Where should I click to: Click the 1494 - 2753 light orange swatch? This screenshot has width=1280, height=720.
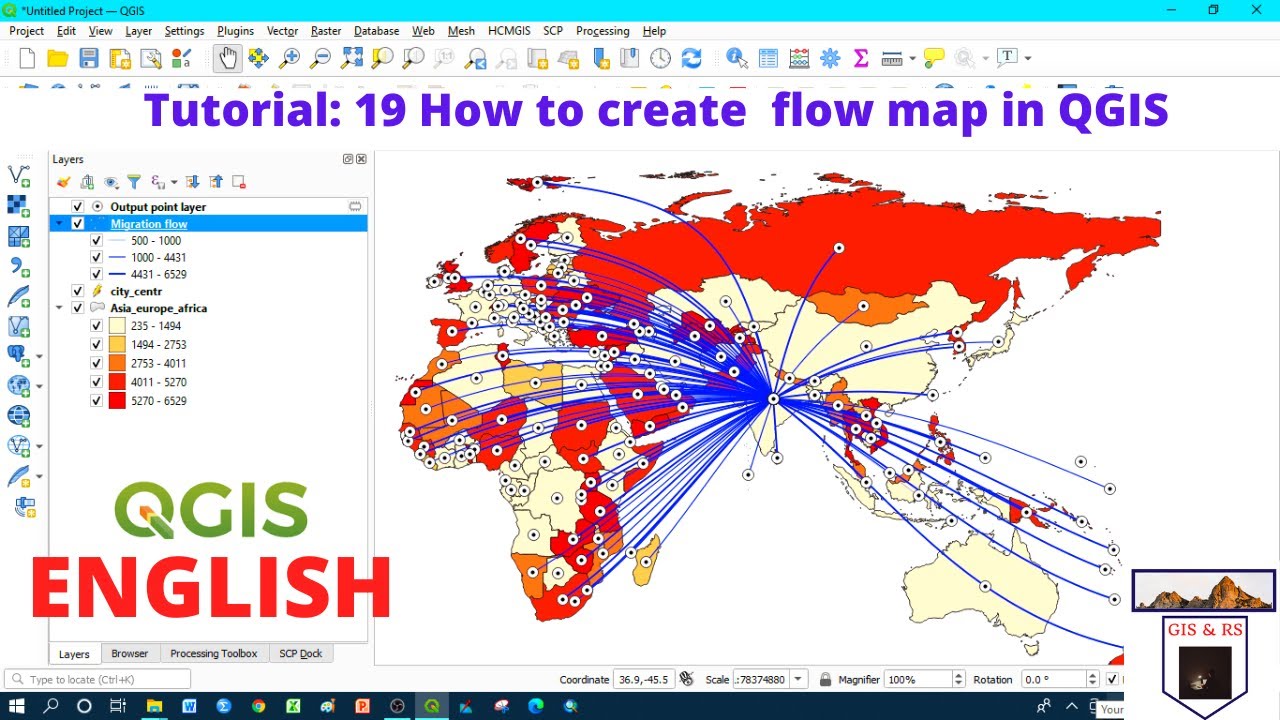[117, 345]
